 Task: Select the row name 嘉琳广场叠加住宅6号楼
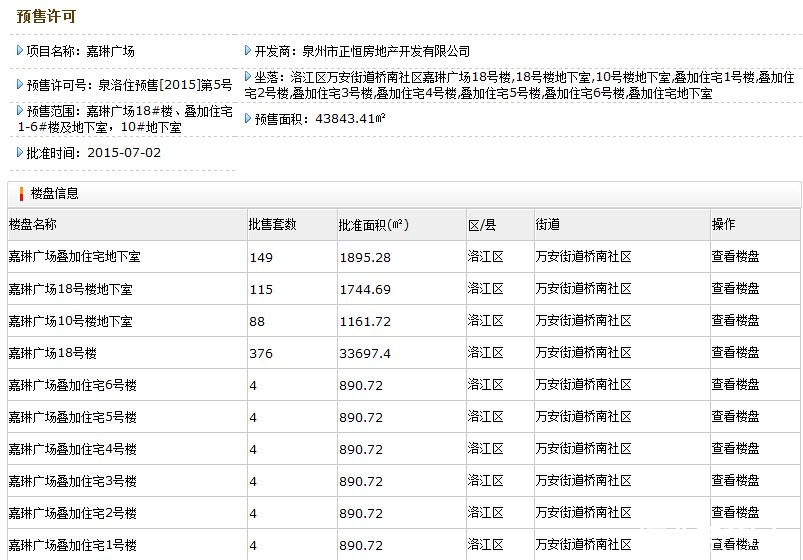point(73,385)
